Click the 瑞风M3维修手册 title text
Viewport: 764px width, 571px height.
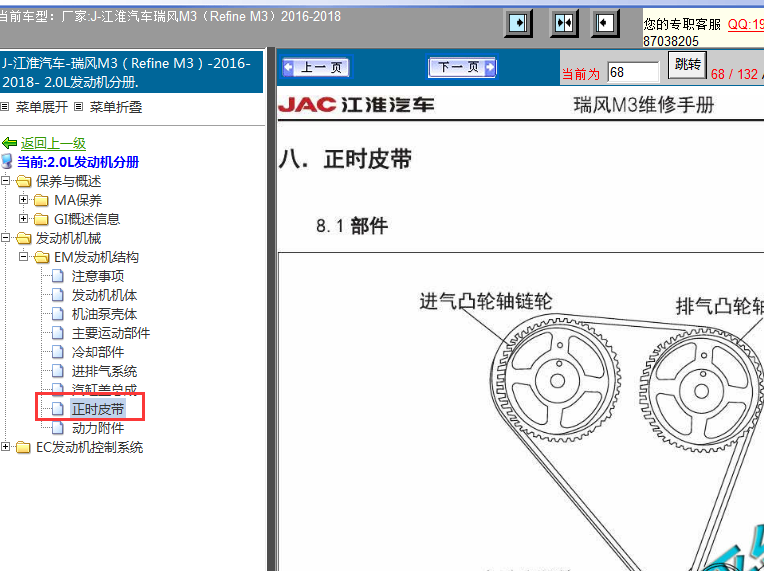click(x=644, y=105)
